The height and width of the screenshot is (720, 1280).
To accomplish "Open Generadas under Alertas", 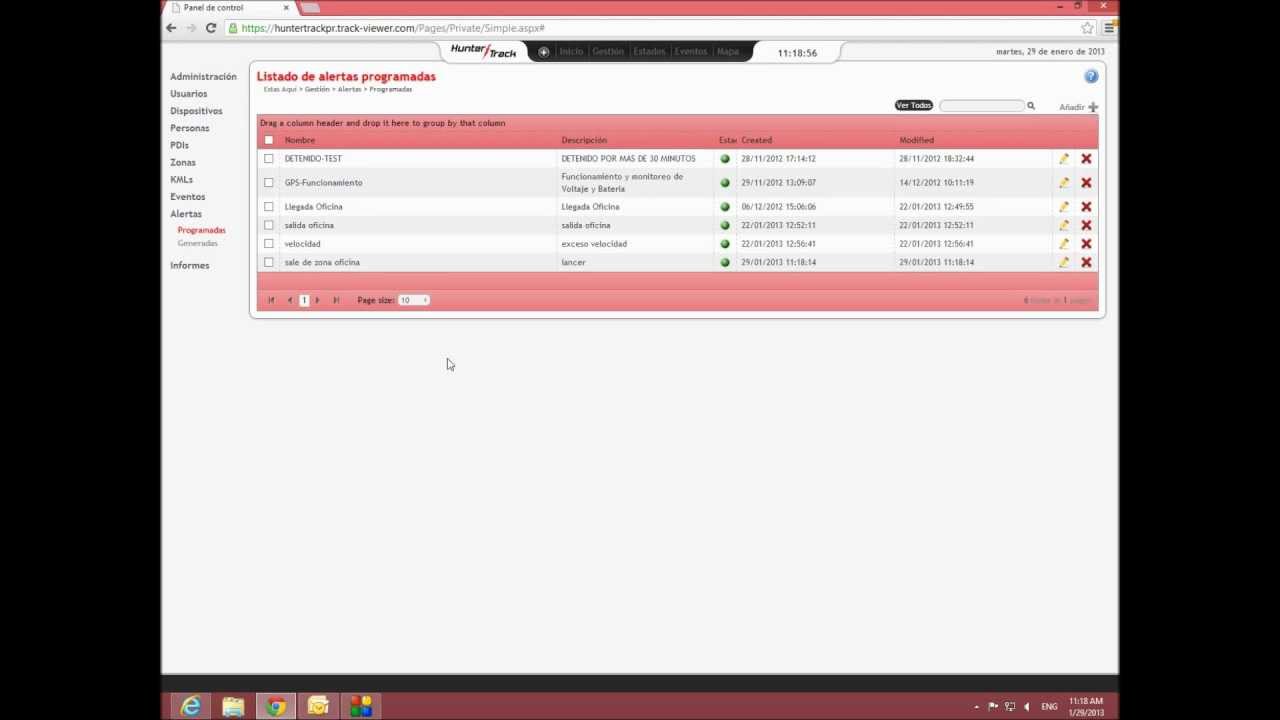I will [198, 243].
